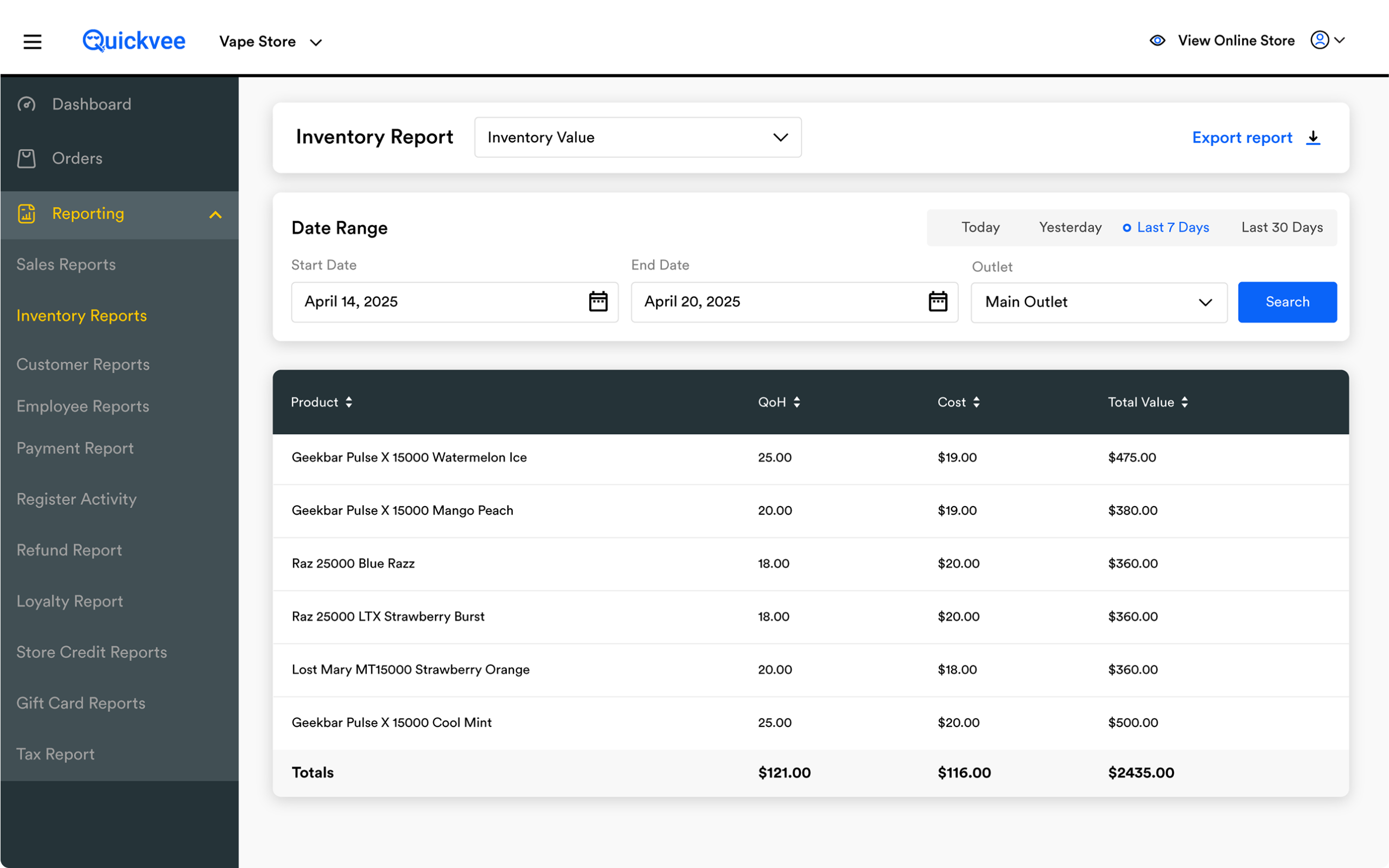Click the Export report download icon

pos(1312,138)
